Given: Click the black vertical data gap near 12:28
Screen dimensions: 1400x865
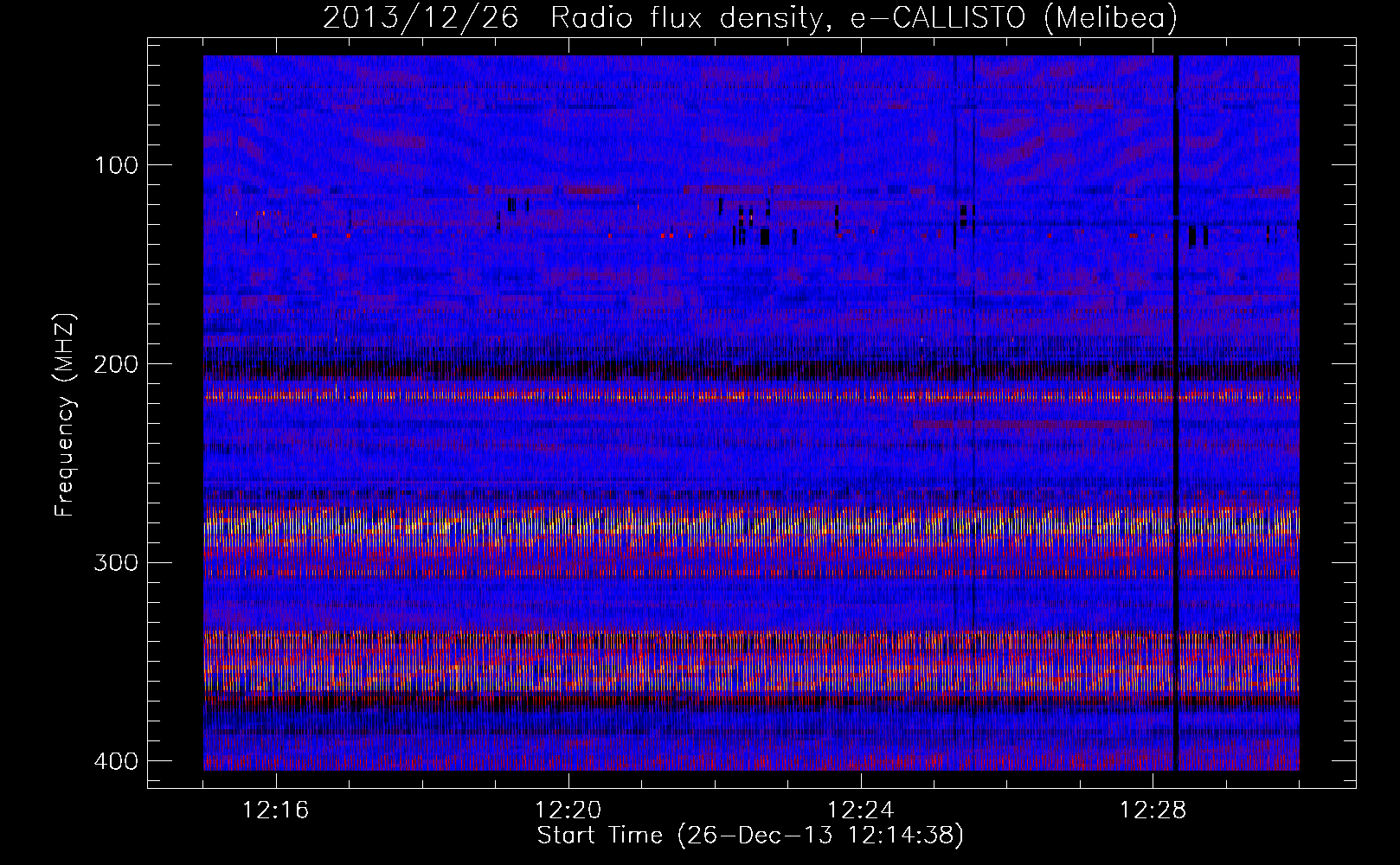Looking at the screenshot, I should (x=1176, y=413).
